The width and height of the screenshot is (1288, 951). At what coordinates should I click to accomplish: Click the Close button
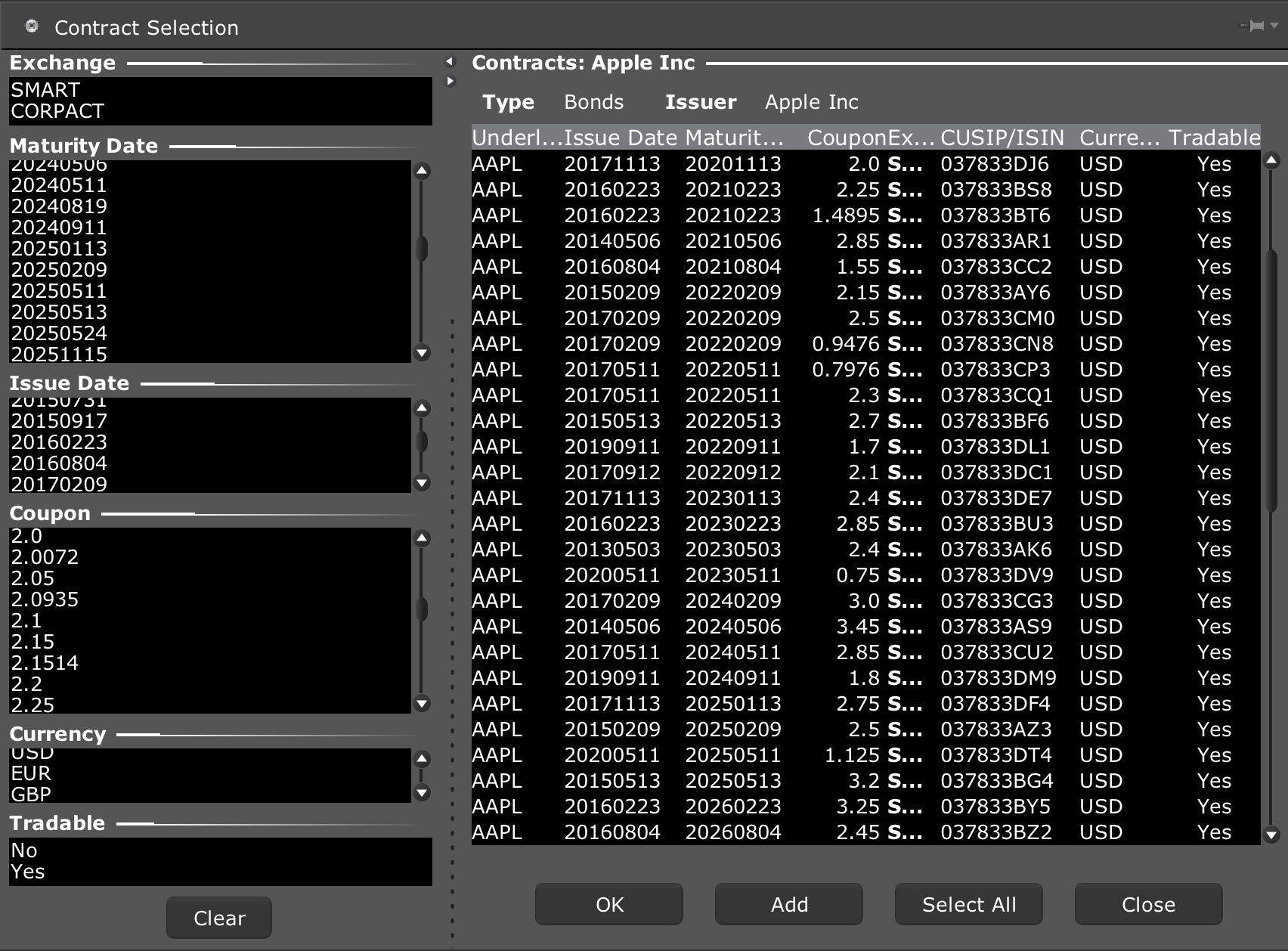(1149, 904)
